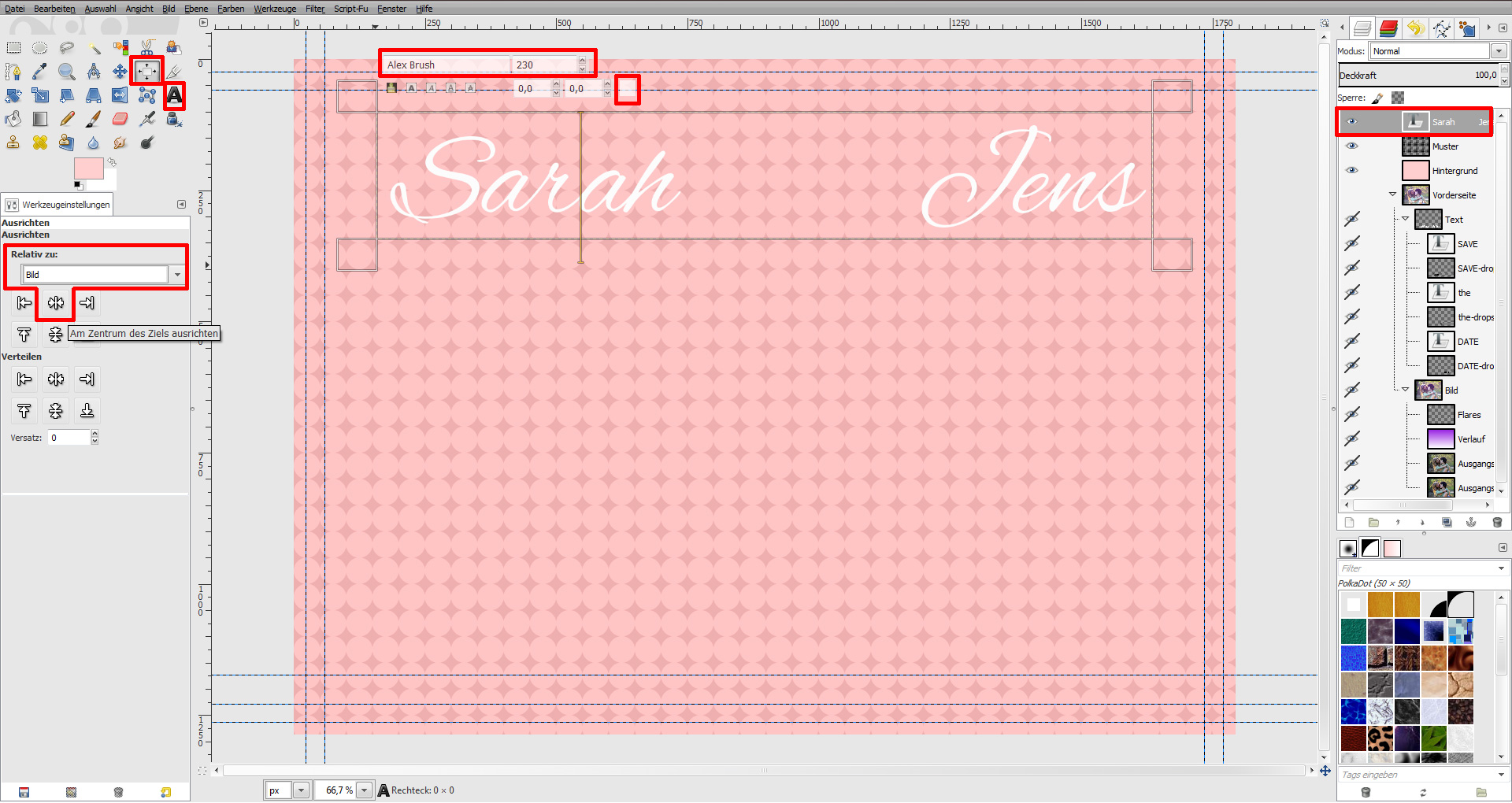Toggle visibility of the Hintergrund layer
Screen dimensions: 1512x803
coord(1353,170)
